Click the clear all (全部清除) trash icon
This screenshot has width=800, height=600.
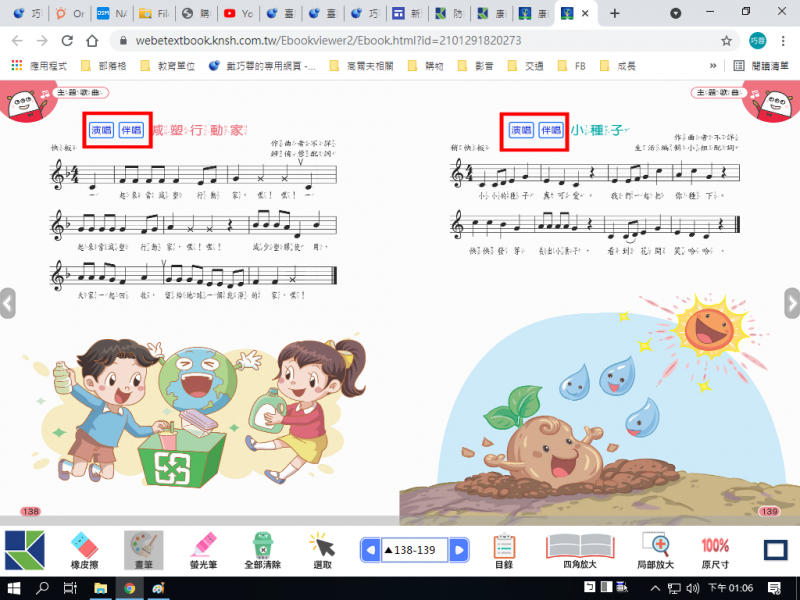(261, 549)
